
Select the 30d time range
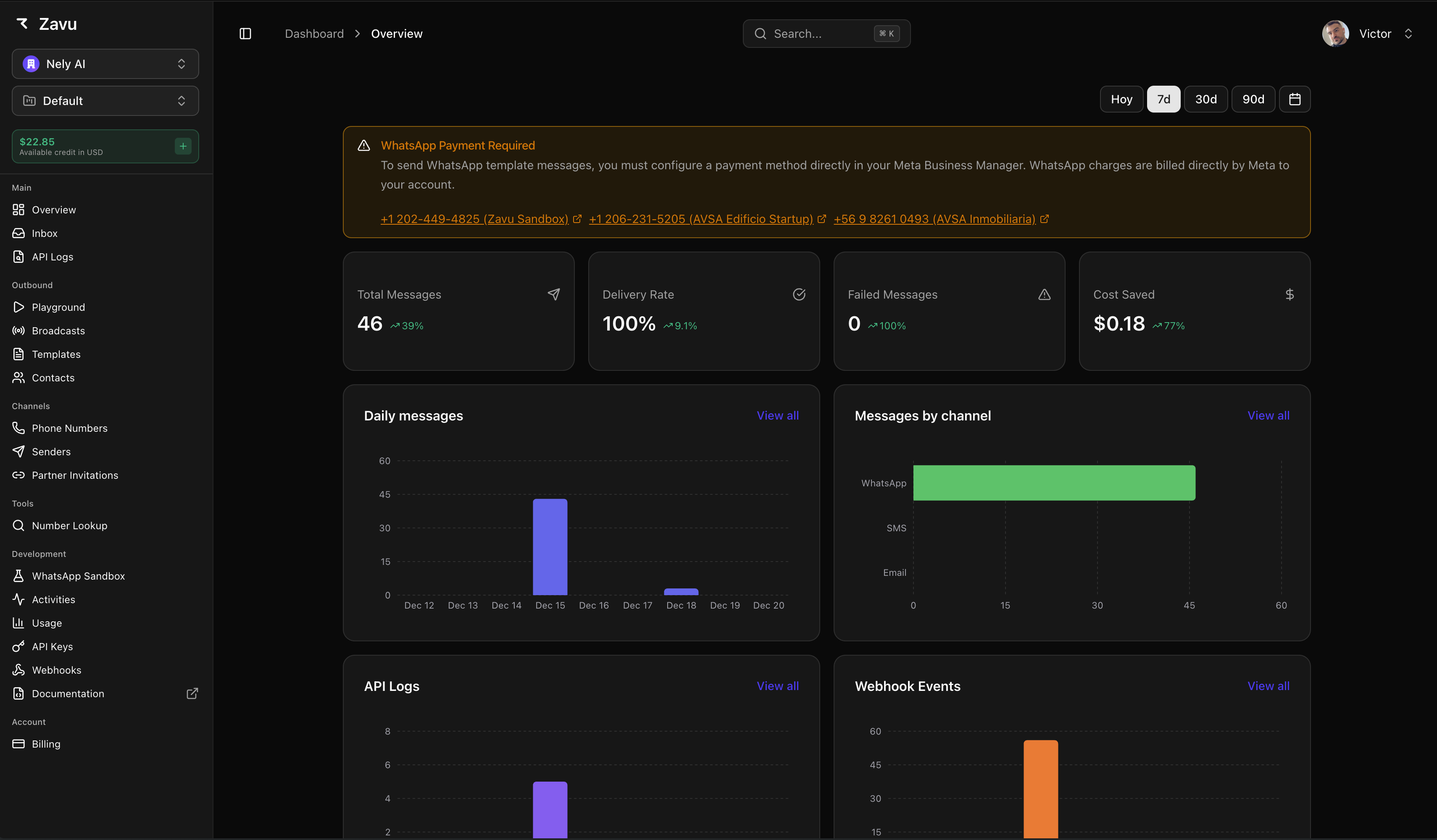1205,99
